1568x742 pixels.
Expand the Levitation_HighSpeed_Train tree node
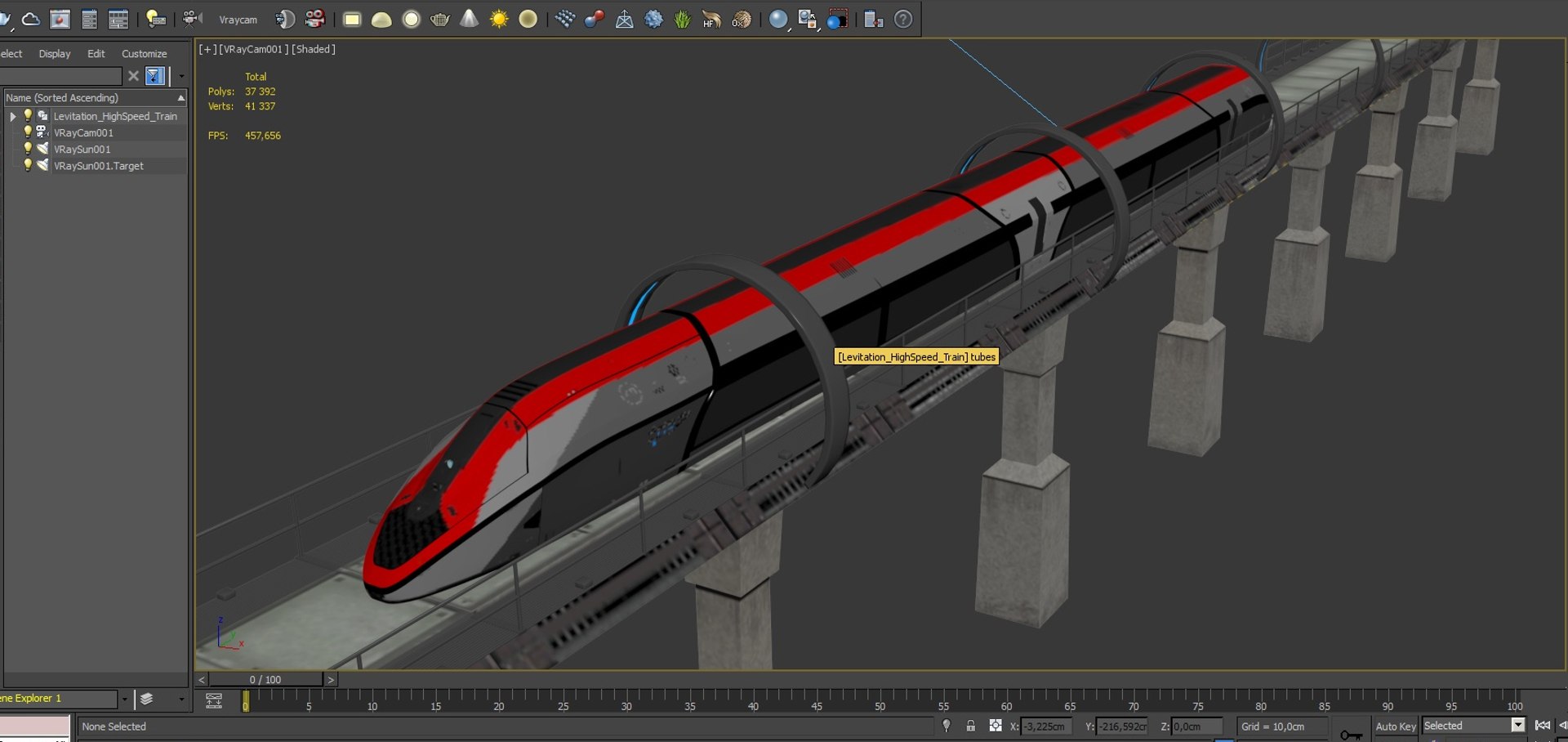coord(13,117)
